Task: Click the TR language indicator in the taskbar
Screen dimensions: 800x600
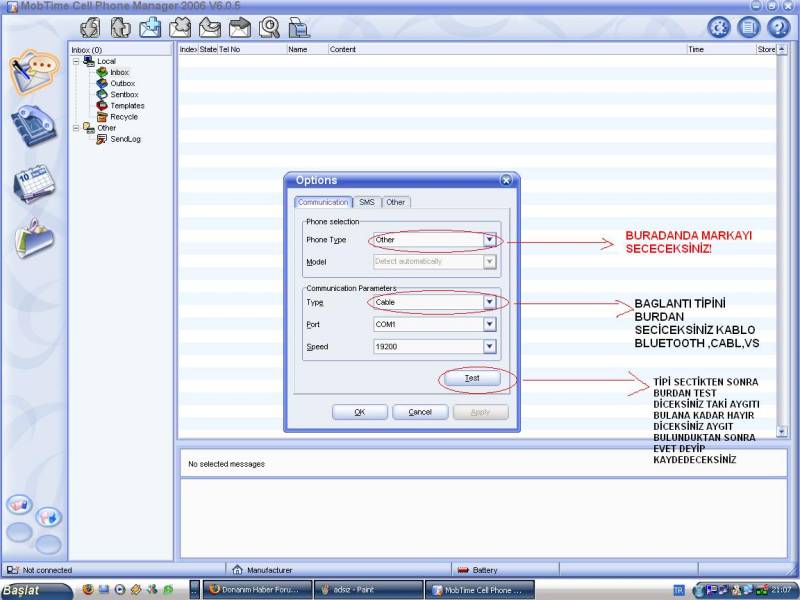Action: click(678, 590)
